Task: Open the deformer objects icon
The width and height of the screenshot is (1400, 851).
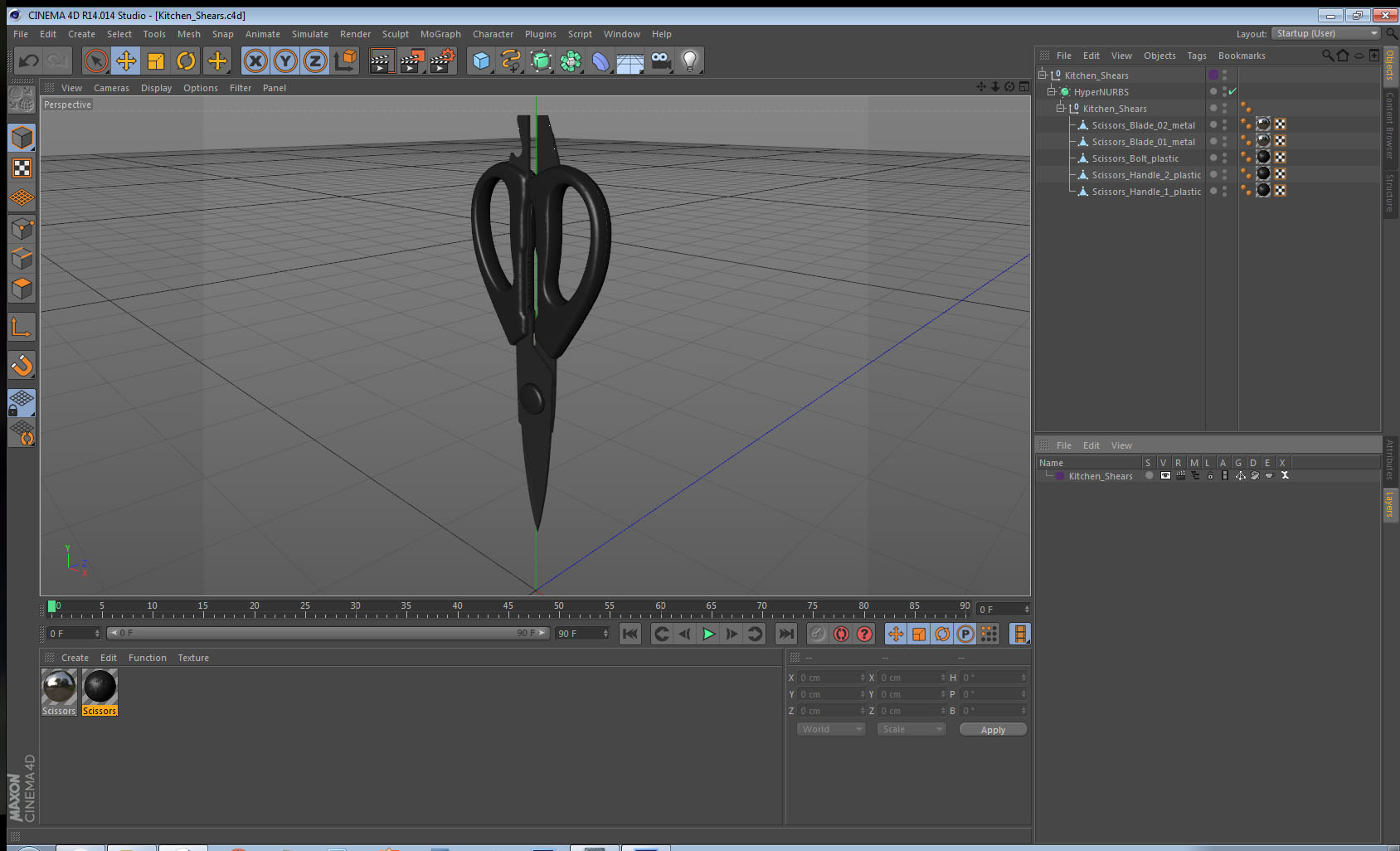Action: pos(600,61)
